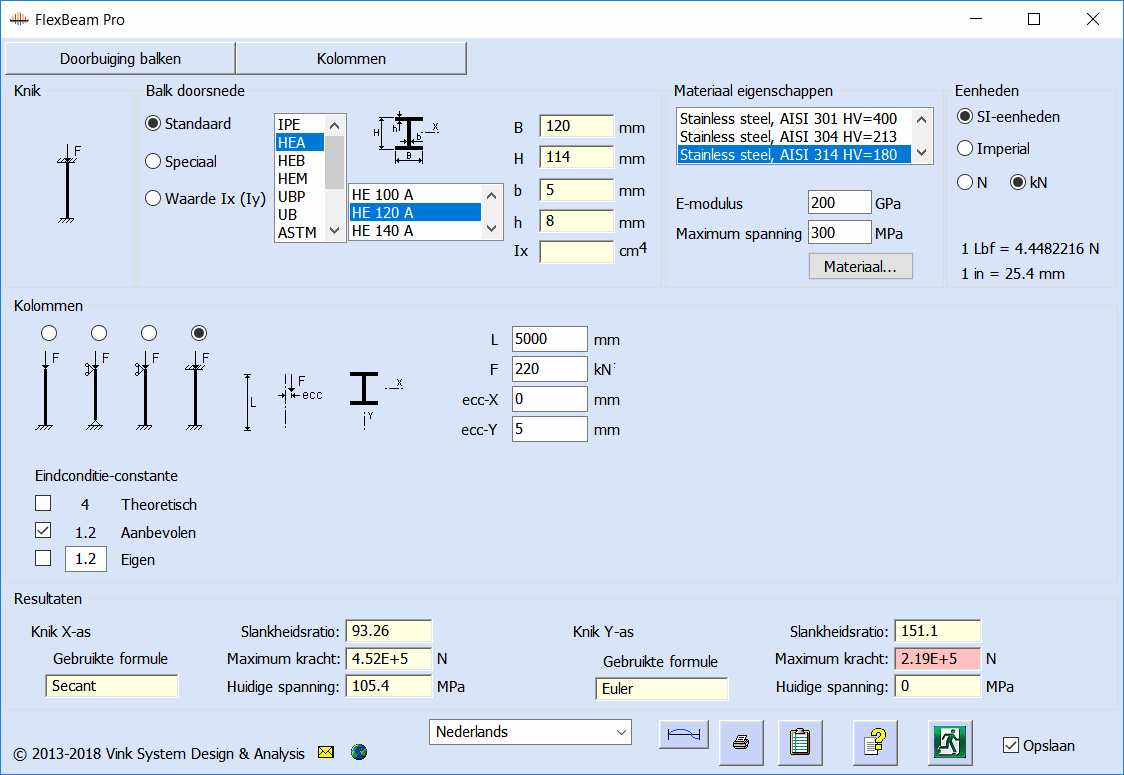Select HEB in the profile list
This screenshot has height=775, width=1124.
pos(300,161)
